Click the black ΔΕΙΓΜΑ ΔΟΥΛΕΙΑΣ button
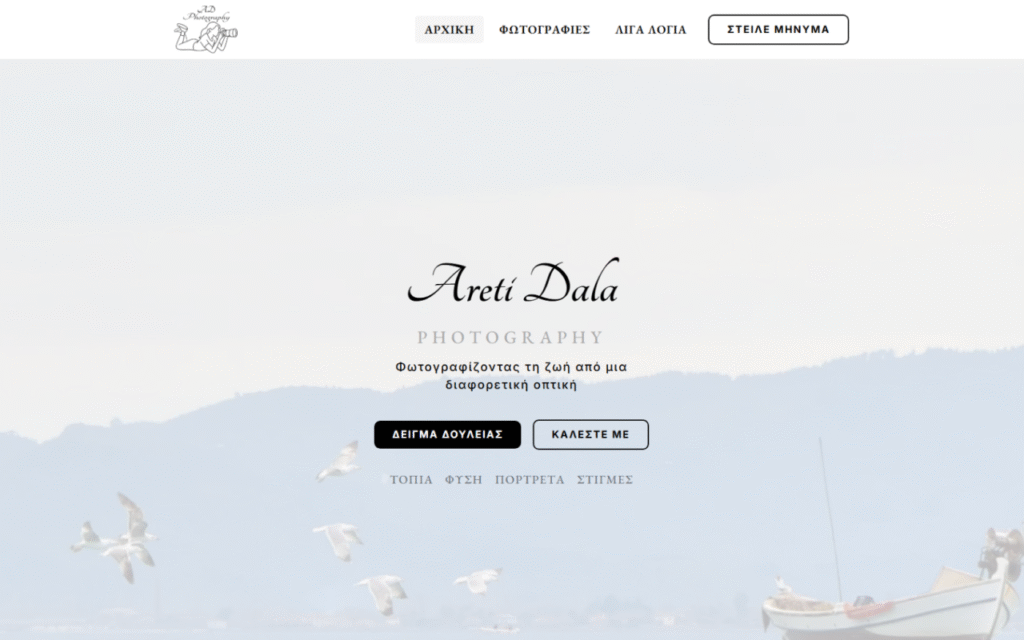The height and width of the screenshot is (640, 1024). pos(447,434)
